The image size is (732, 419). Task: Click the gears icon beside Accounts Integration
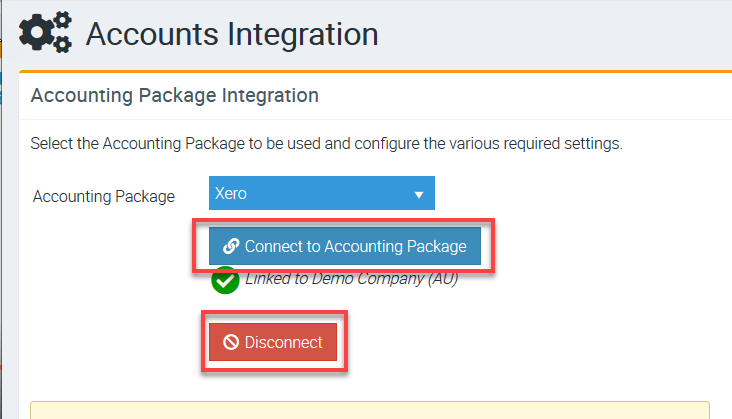pos(46,34)
